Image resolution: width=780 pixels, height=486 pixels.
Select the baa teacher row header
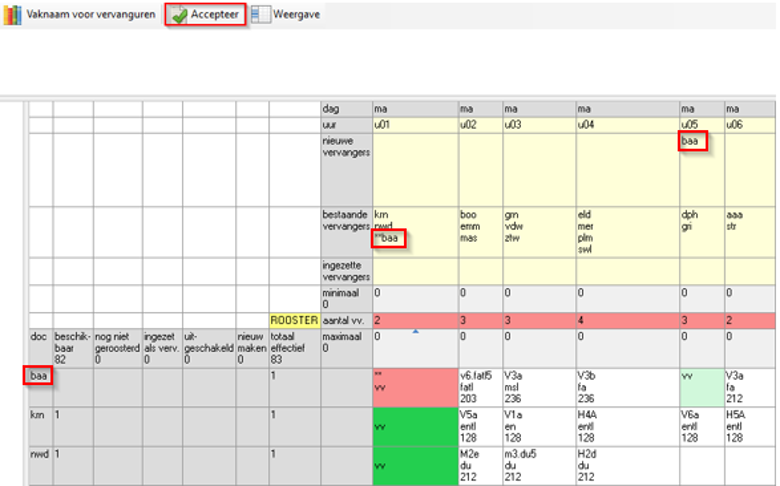(39, 376)
